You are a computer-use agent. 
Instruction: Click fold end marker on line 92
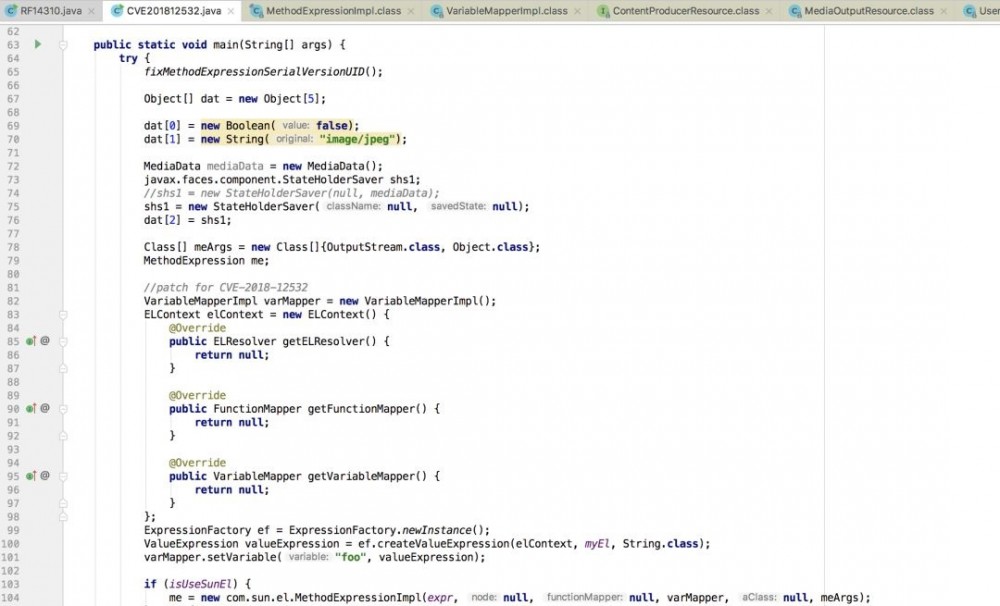[x=63, y=436]
